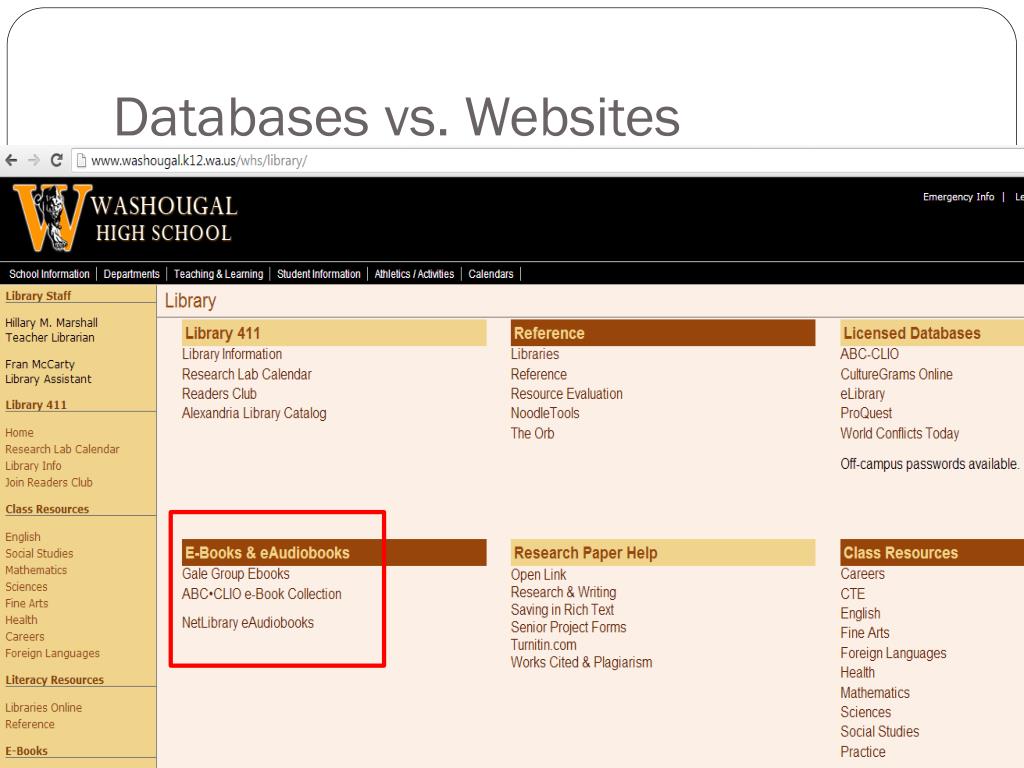The image size is (1024, 768).
Task: Open the Senior Project Forms link
Action: [568, 628]
